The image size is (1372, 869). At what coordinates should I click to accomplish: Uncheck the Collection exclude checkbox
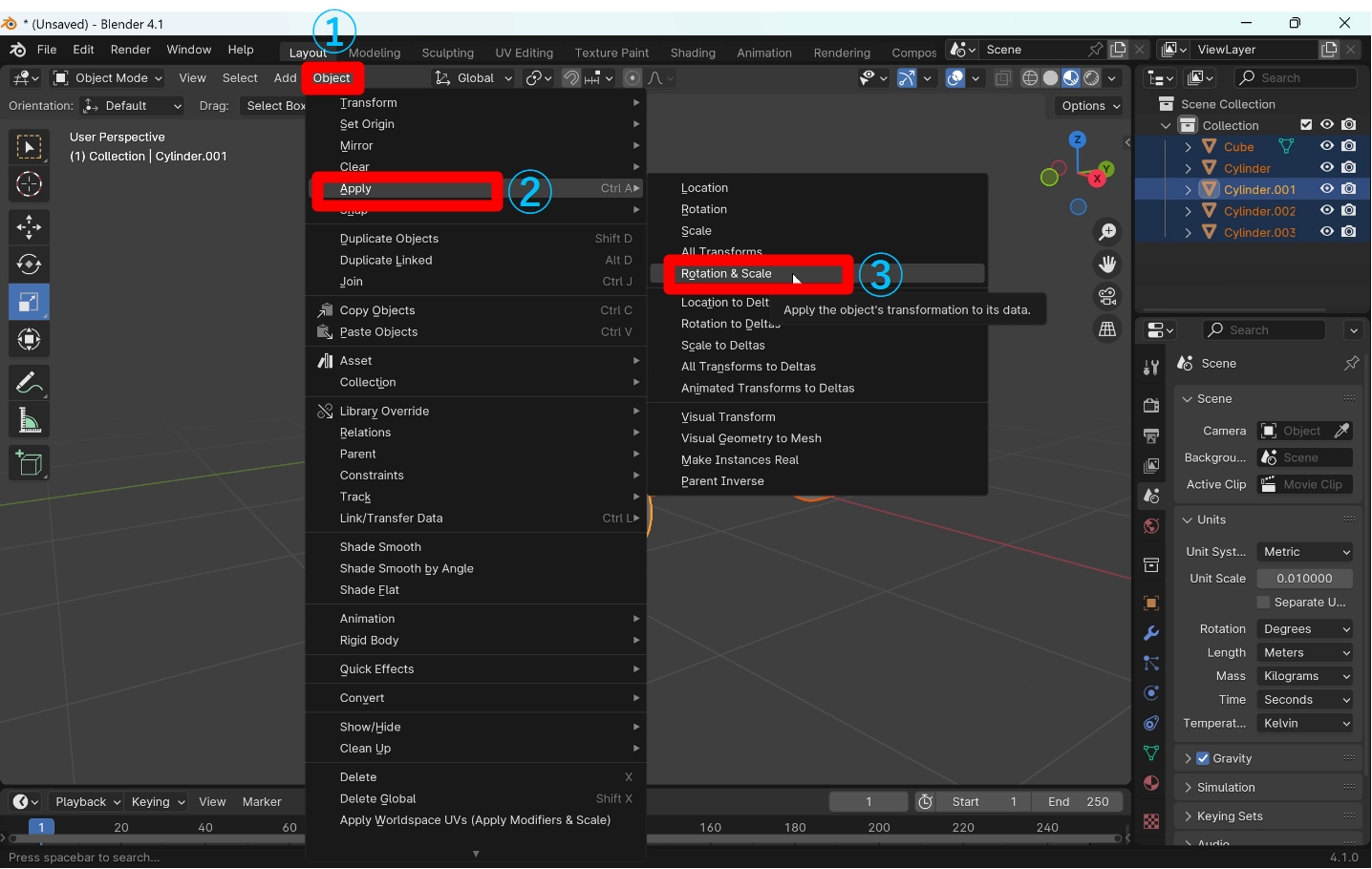pos(1306,125)
